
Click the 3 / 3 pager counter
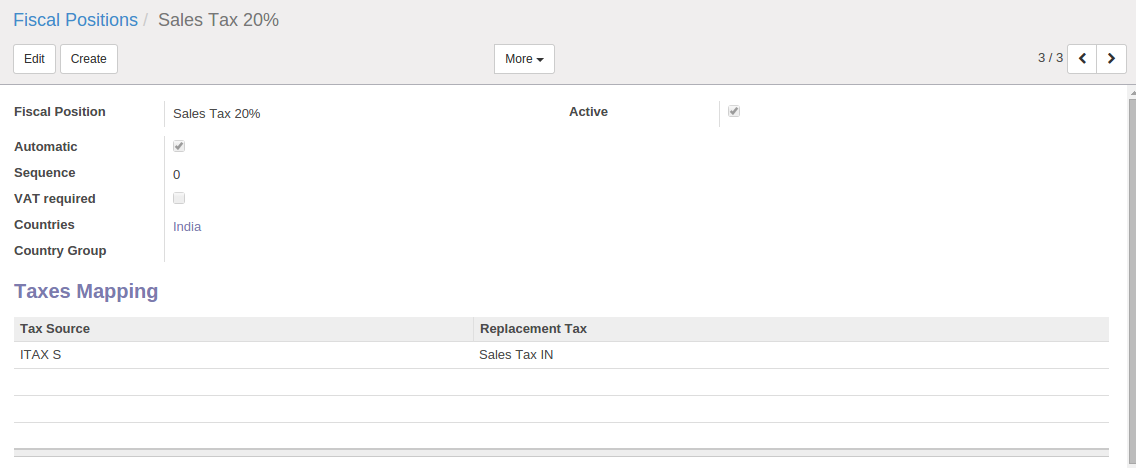click(1050, 58)
